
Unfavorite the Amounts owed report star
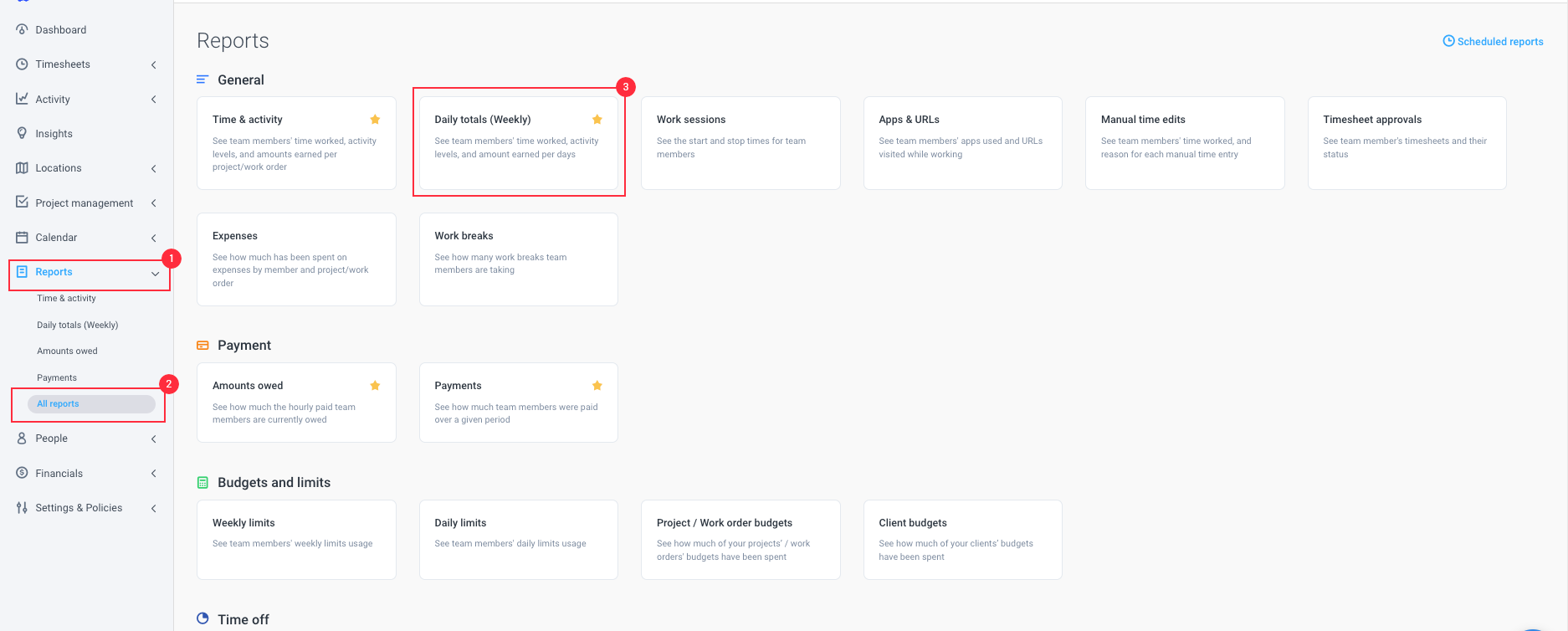375,386
